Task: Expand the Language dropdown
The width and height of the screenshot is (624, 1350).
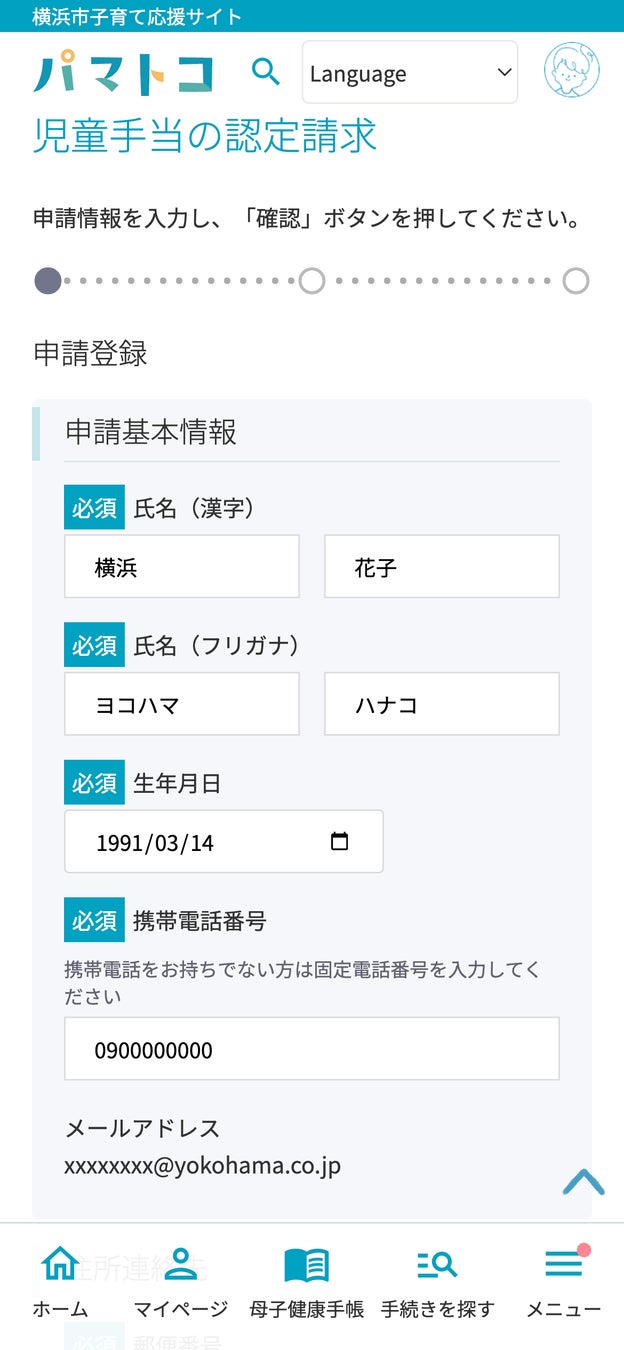Action: pyautogui.click(x=410, y=73)
